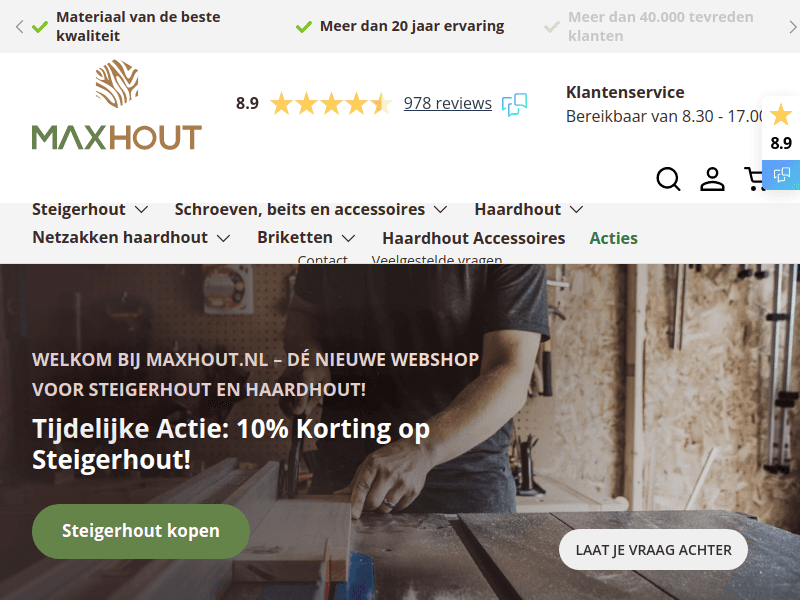Click the blue review widget icon
This screenshot has height=600, width=800.
coord(781,175)
